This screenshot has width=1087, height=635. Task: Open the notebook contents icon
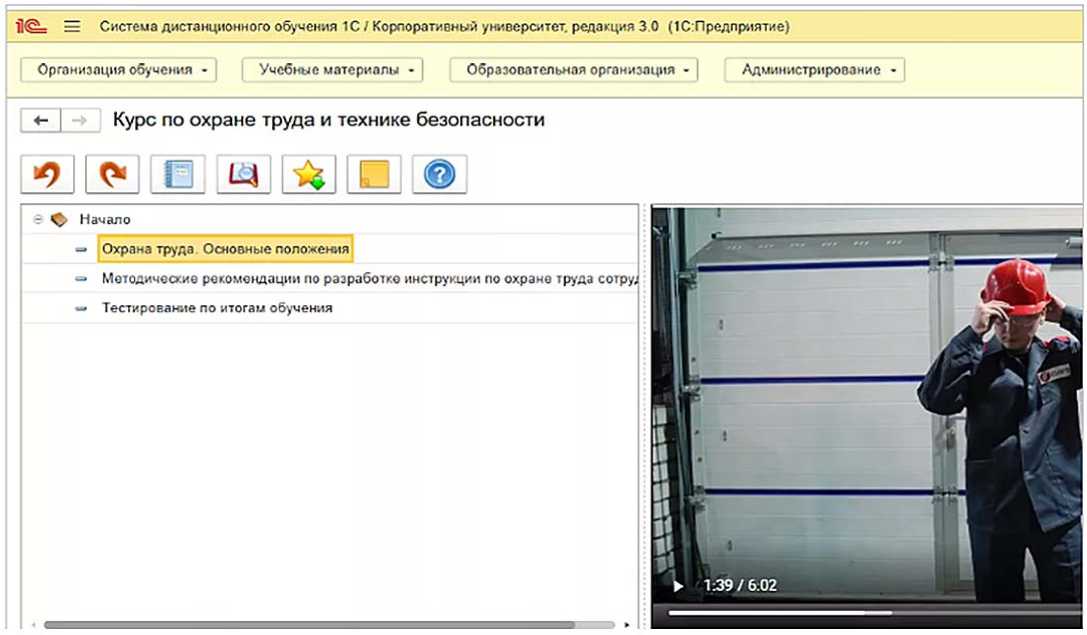177,174
